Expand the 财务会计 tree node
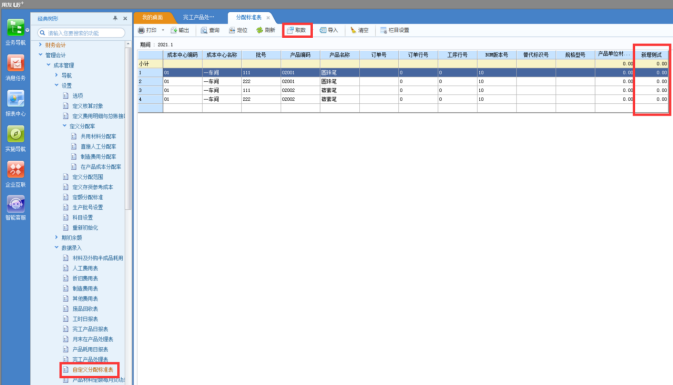 (40, 45)
